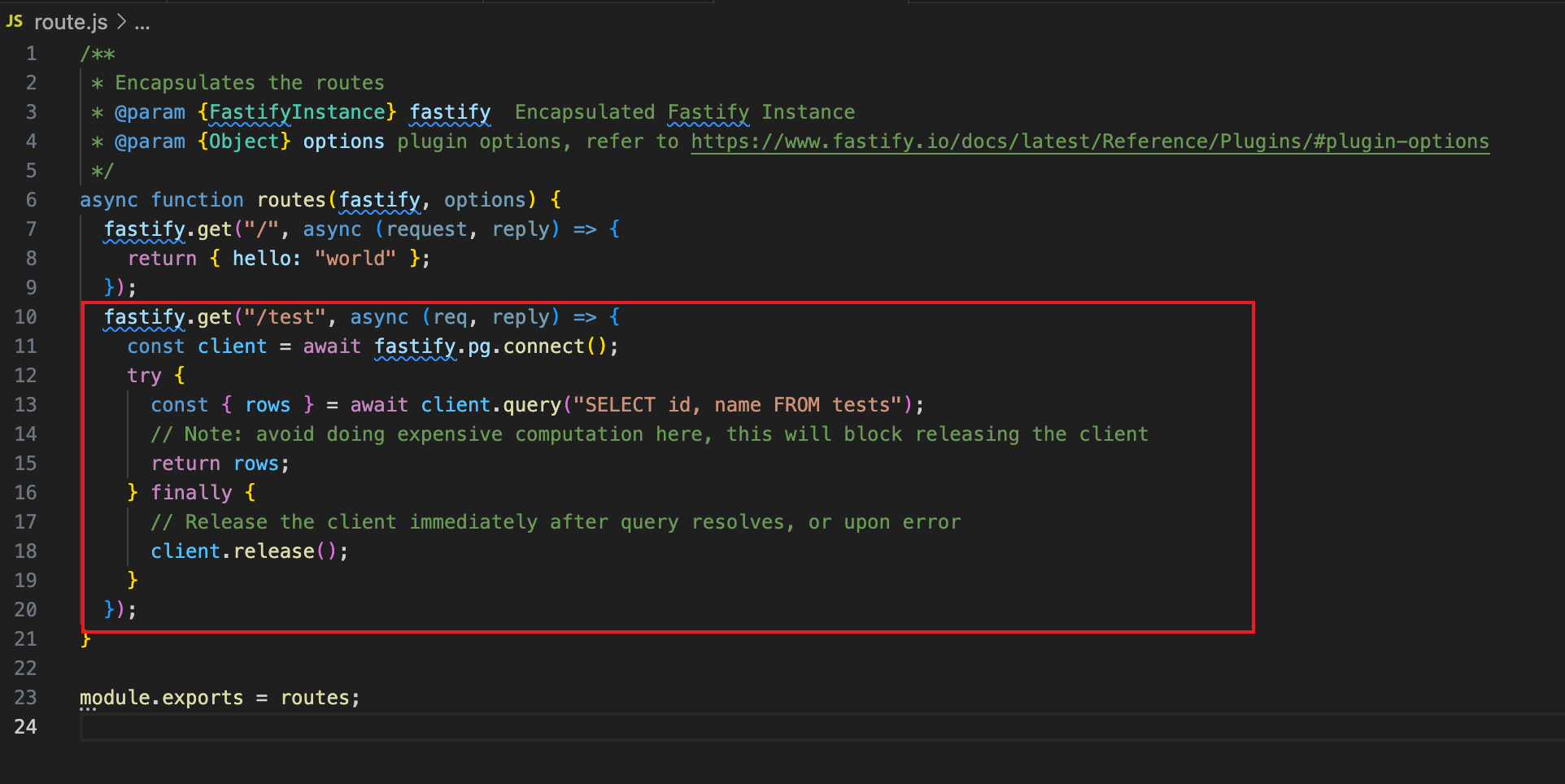Screen dimensions: 1565x784
Task: Click line number 10 in the gutter
Action: tap(25, 316)
